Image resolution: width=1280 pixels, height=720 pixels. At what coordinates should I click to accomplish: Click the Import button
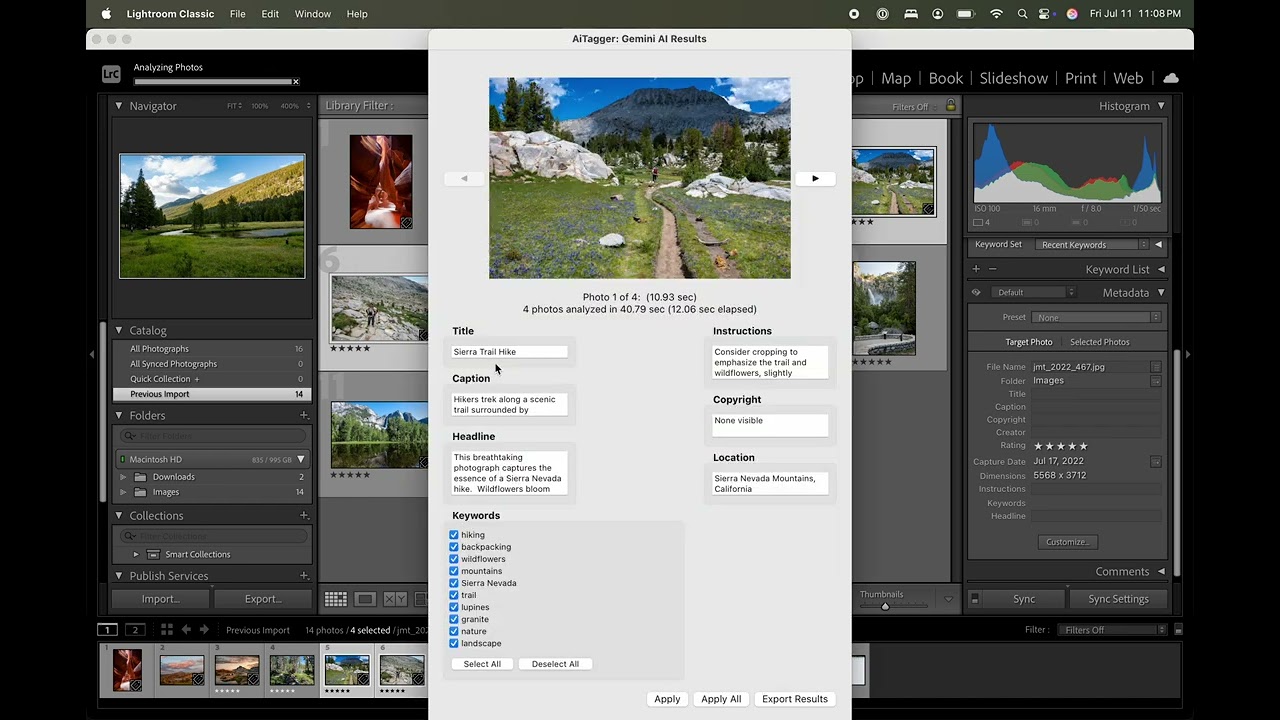(160, 599)
